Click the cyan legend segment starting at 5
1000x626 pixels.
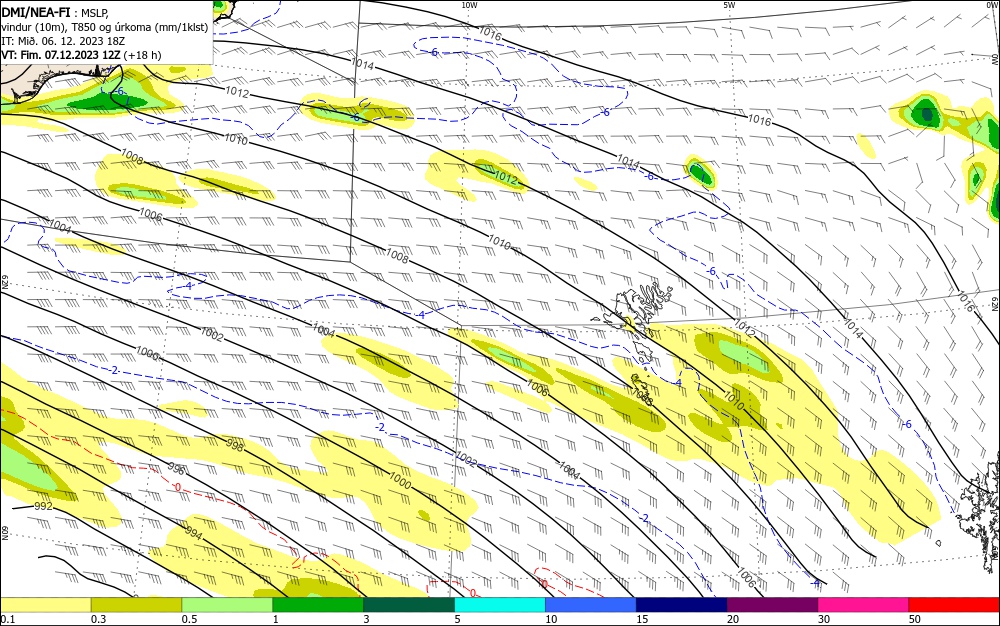click(x=500, y=605)
